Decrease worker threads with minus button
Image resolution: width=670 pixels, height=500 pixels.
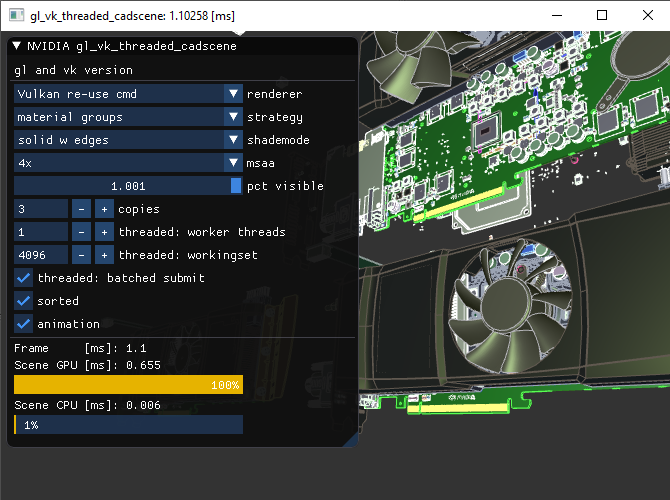(81, 232)
